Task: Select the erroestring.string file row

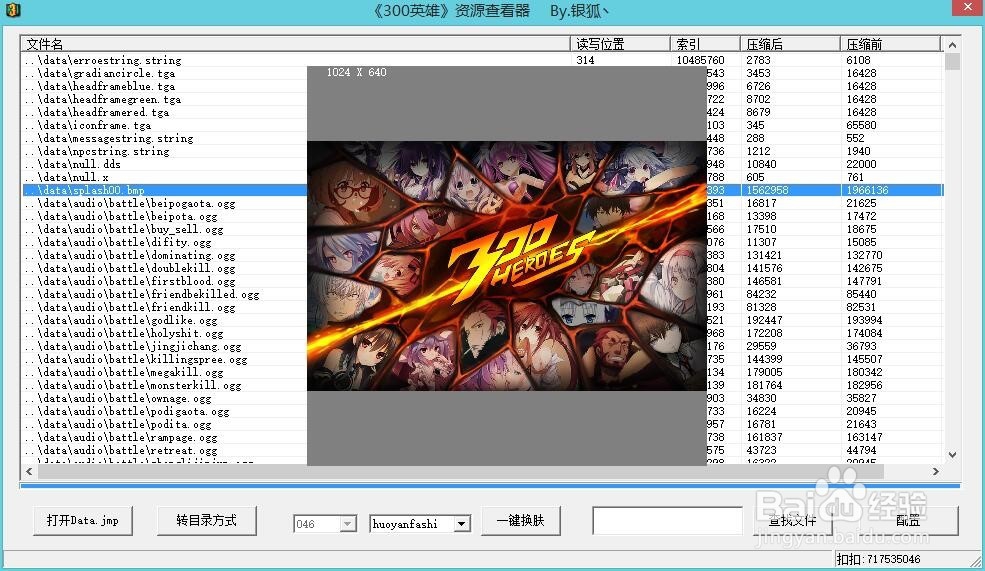Action: click(482, 60)
